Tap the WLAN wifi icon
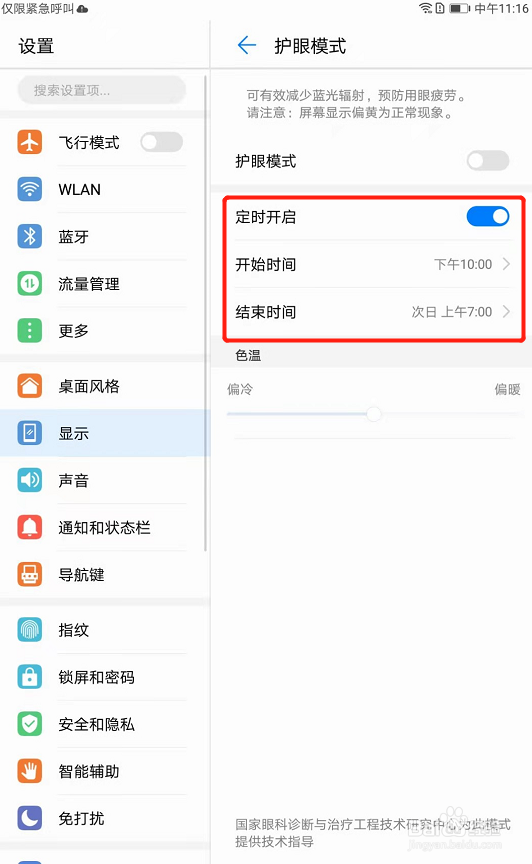This screenshot has height=864, width=532. coord(30,189)
